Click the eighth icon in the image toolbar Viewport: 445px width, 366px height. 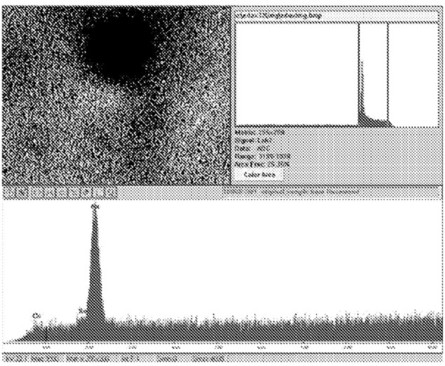[98, 192]
